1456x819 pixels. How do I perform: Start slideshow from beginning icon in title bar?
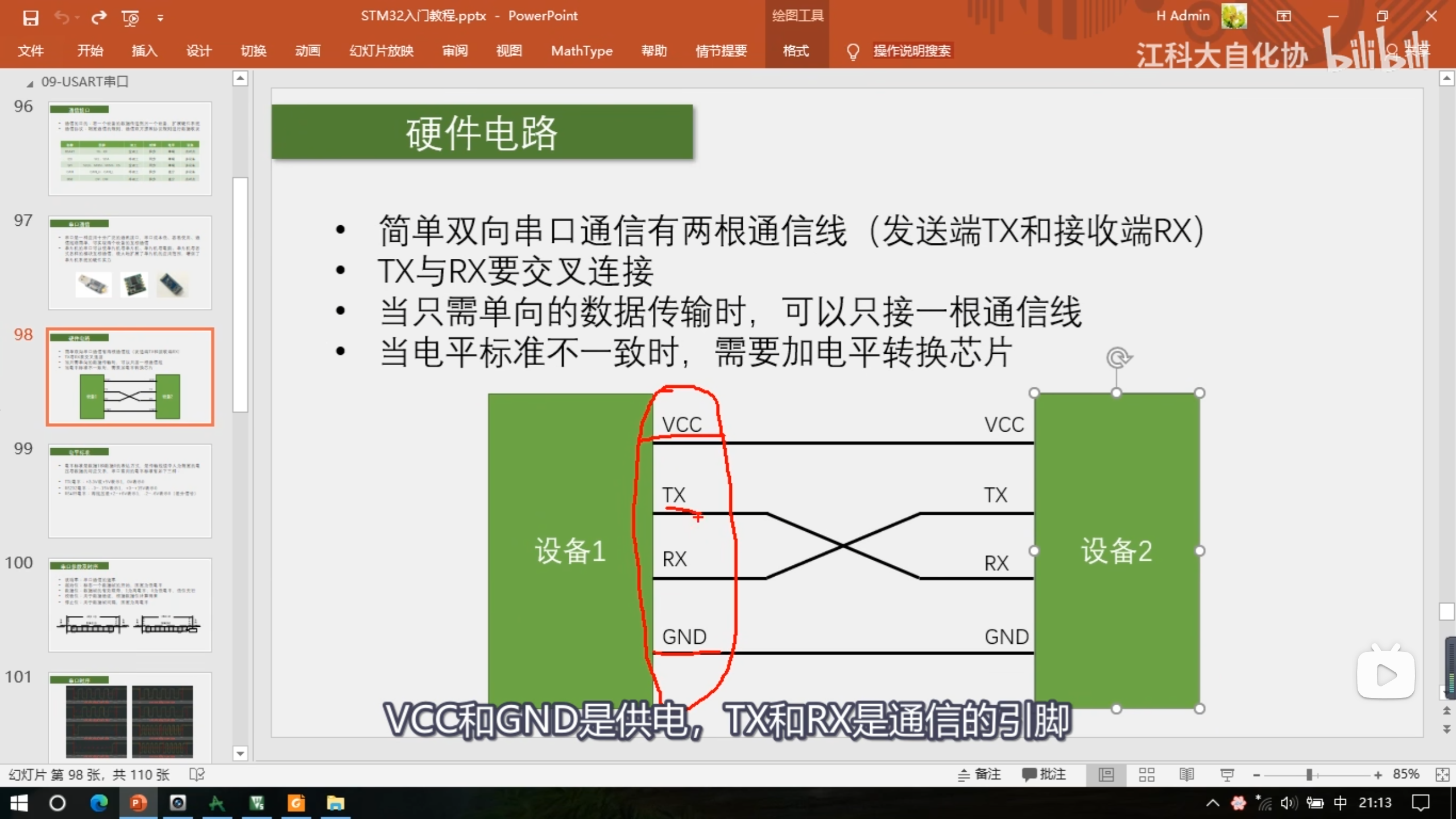[130, 18]
